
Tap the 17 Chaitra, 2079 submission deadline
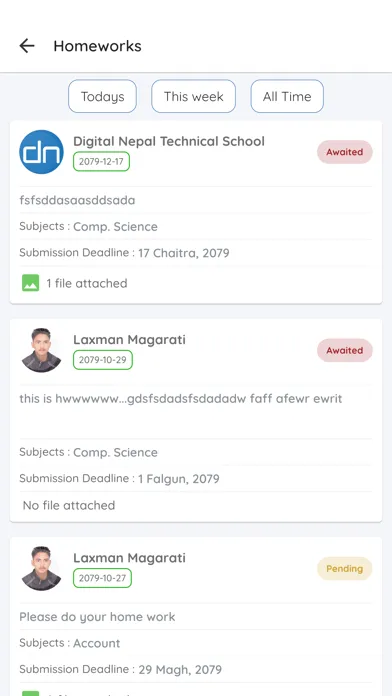click(x=184, y=253)
